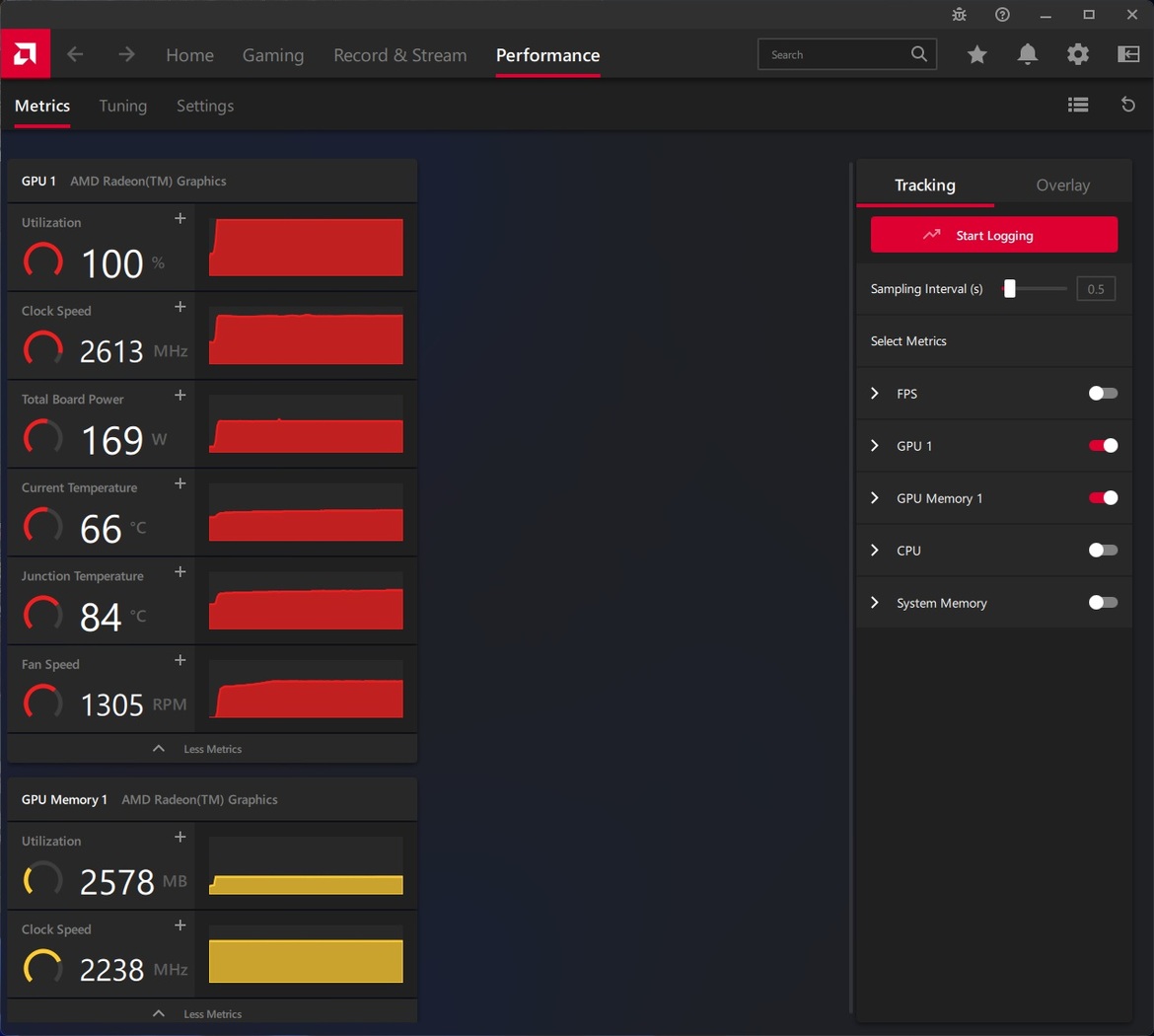Enable the FPS metrics toggle
This screenshot has height=1036, width=1154.
[x=1103, y=394]
